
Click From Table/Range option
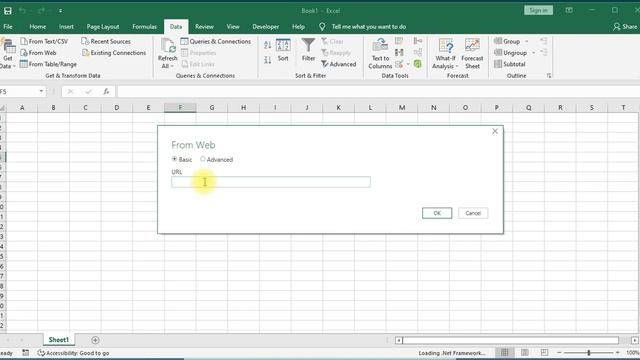point(48,64)
